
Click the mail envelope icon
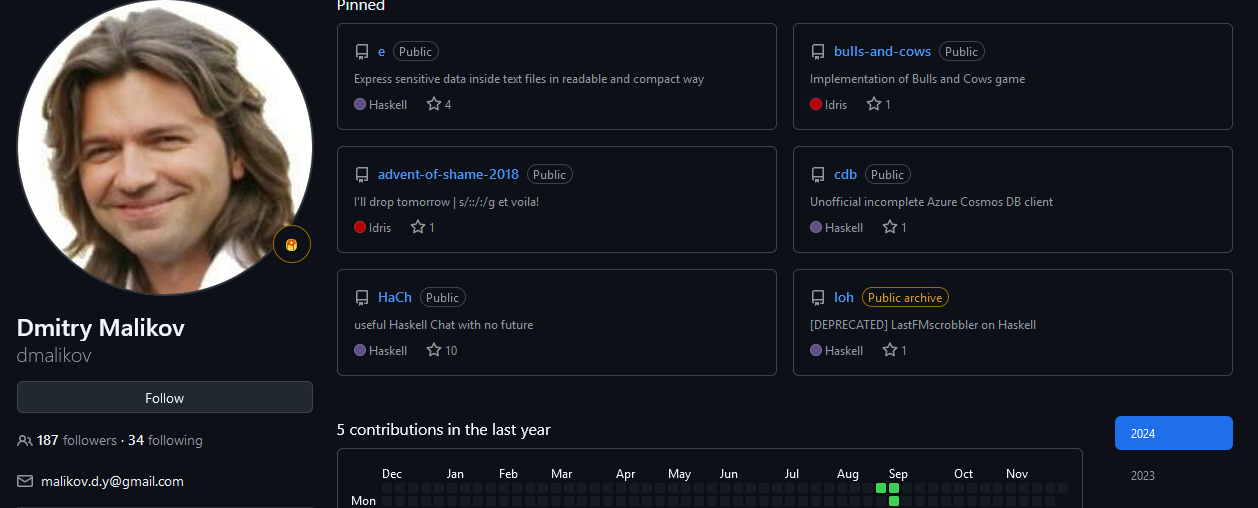tap(25, 481)
